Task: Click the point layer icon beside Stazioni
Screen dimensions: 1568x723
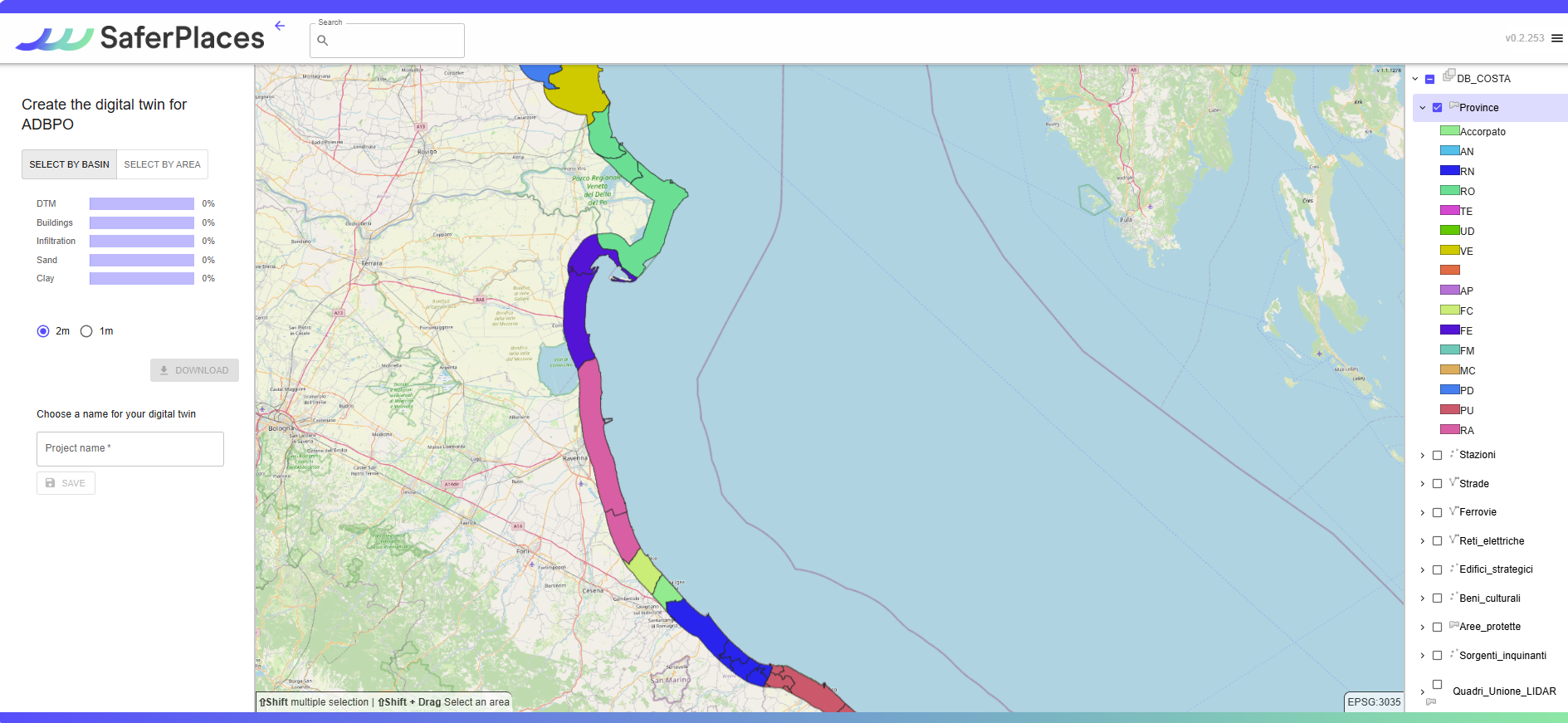Action: pyautogui.click(x=1453, y=453)
